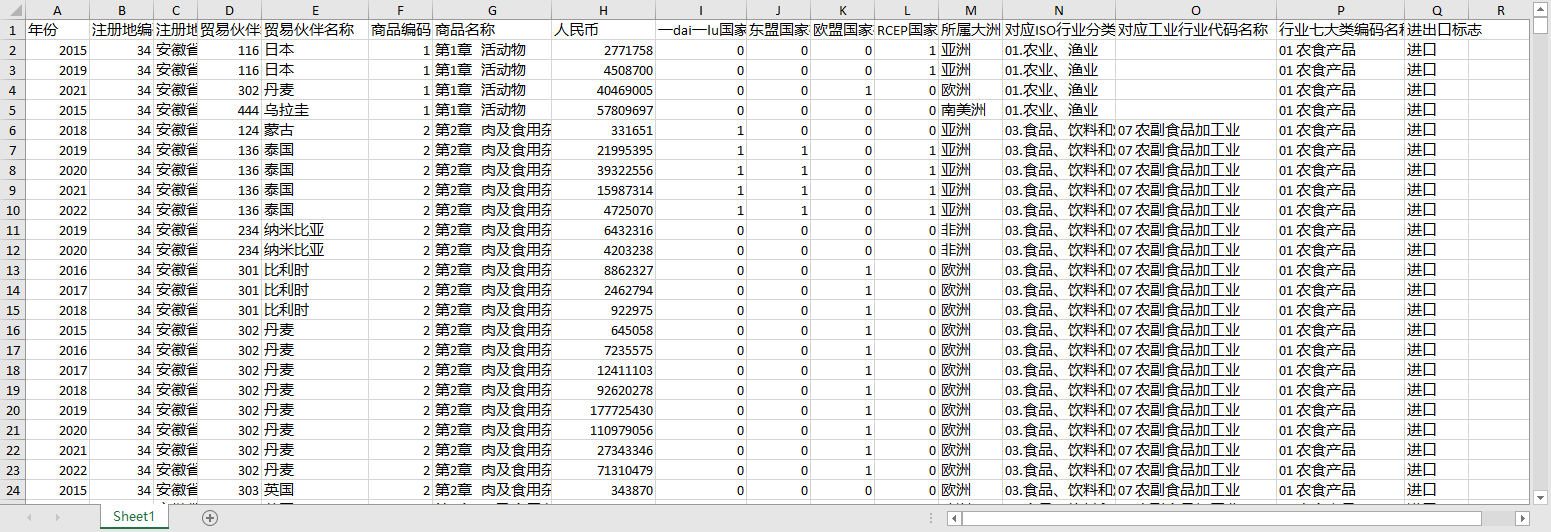Switch to the Sheet1 tab
Viewport: 1551px width, 532px height.
[134, 517]
